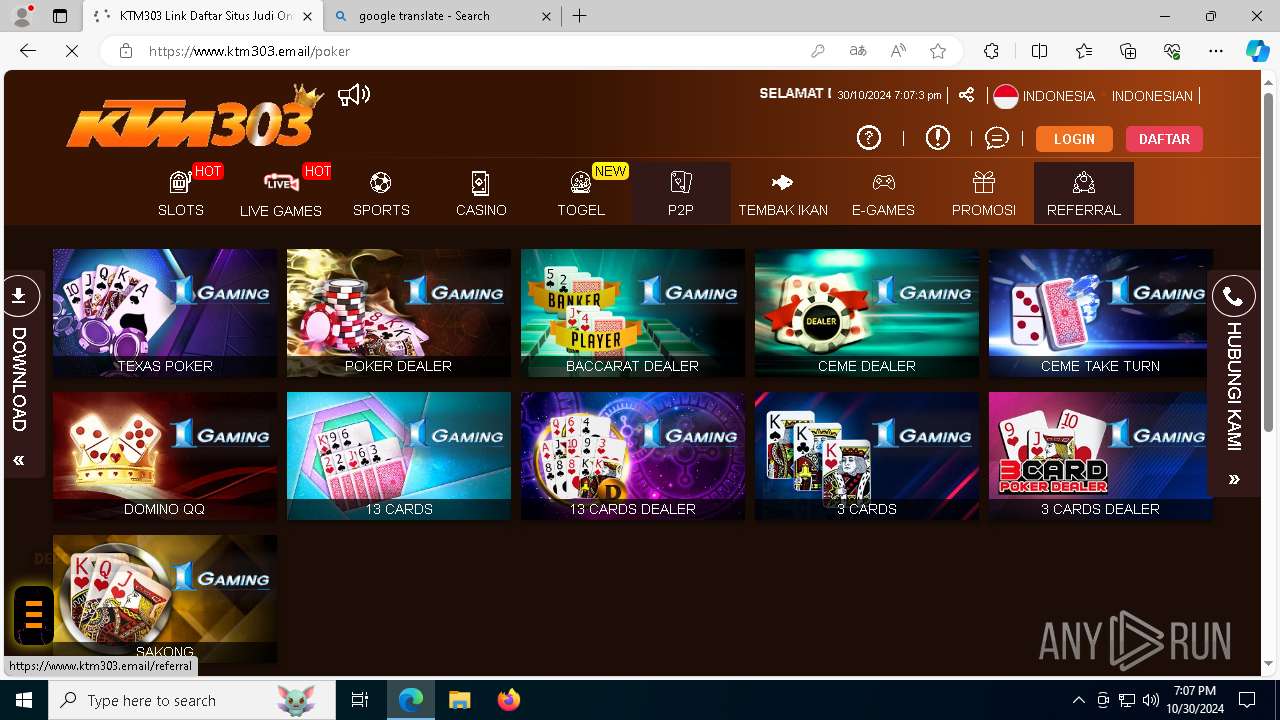Launch the 3 CARDS DEALER game
Screen dimensions: 1280x720
tap(1101, 456)
